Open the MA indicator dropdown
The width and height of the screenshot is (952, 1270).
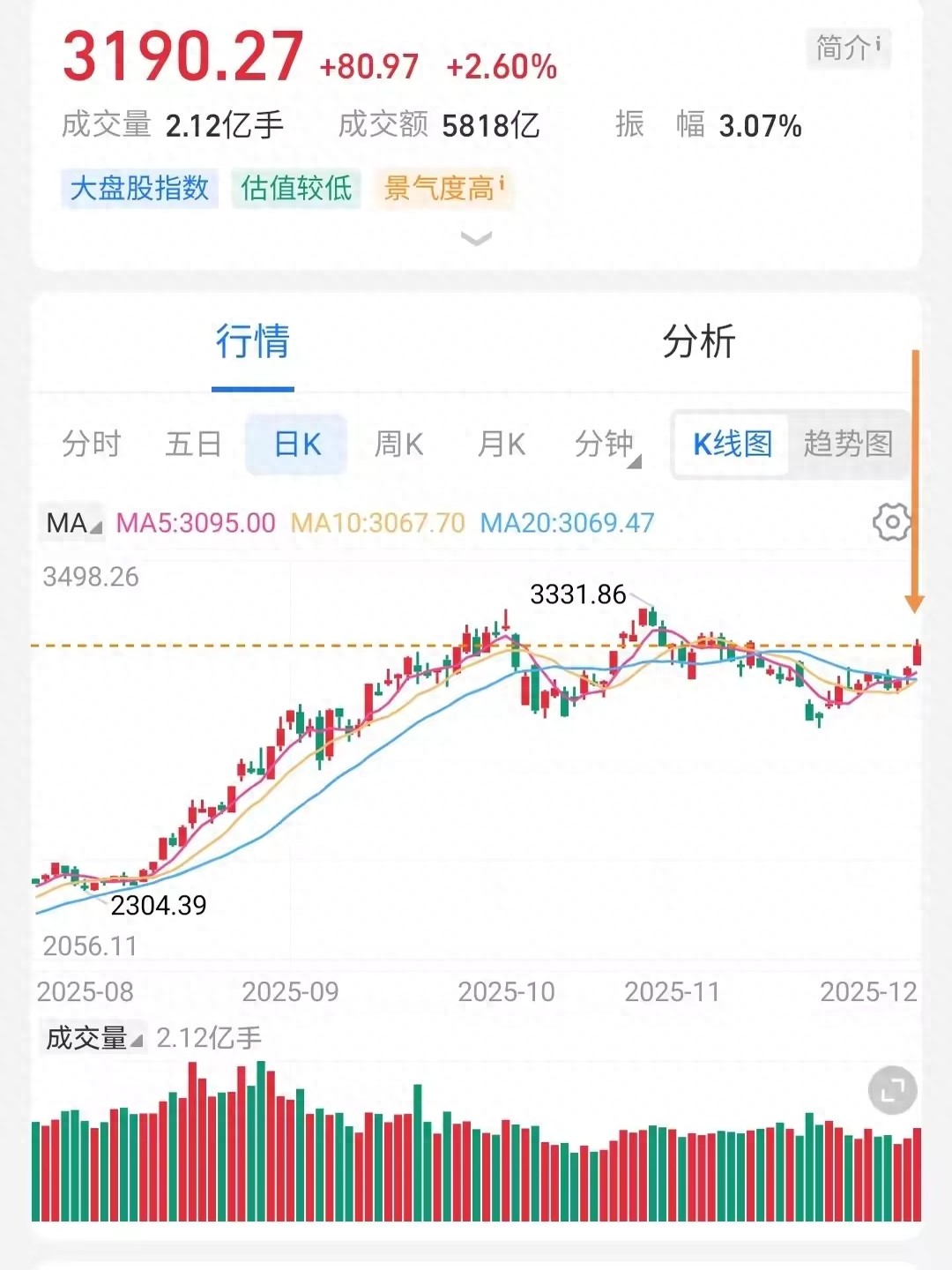coord(73,523)
